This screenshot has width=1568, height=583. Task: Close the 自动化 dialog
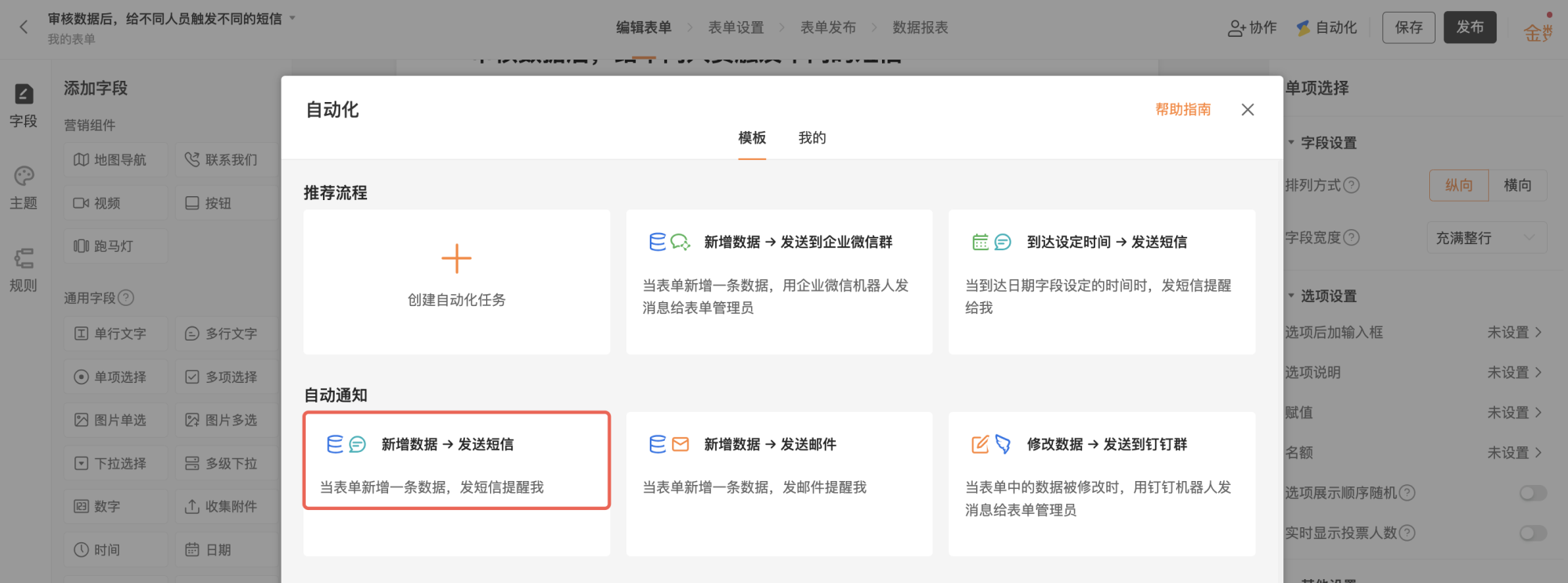coord(1248,110)
